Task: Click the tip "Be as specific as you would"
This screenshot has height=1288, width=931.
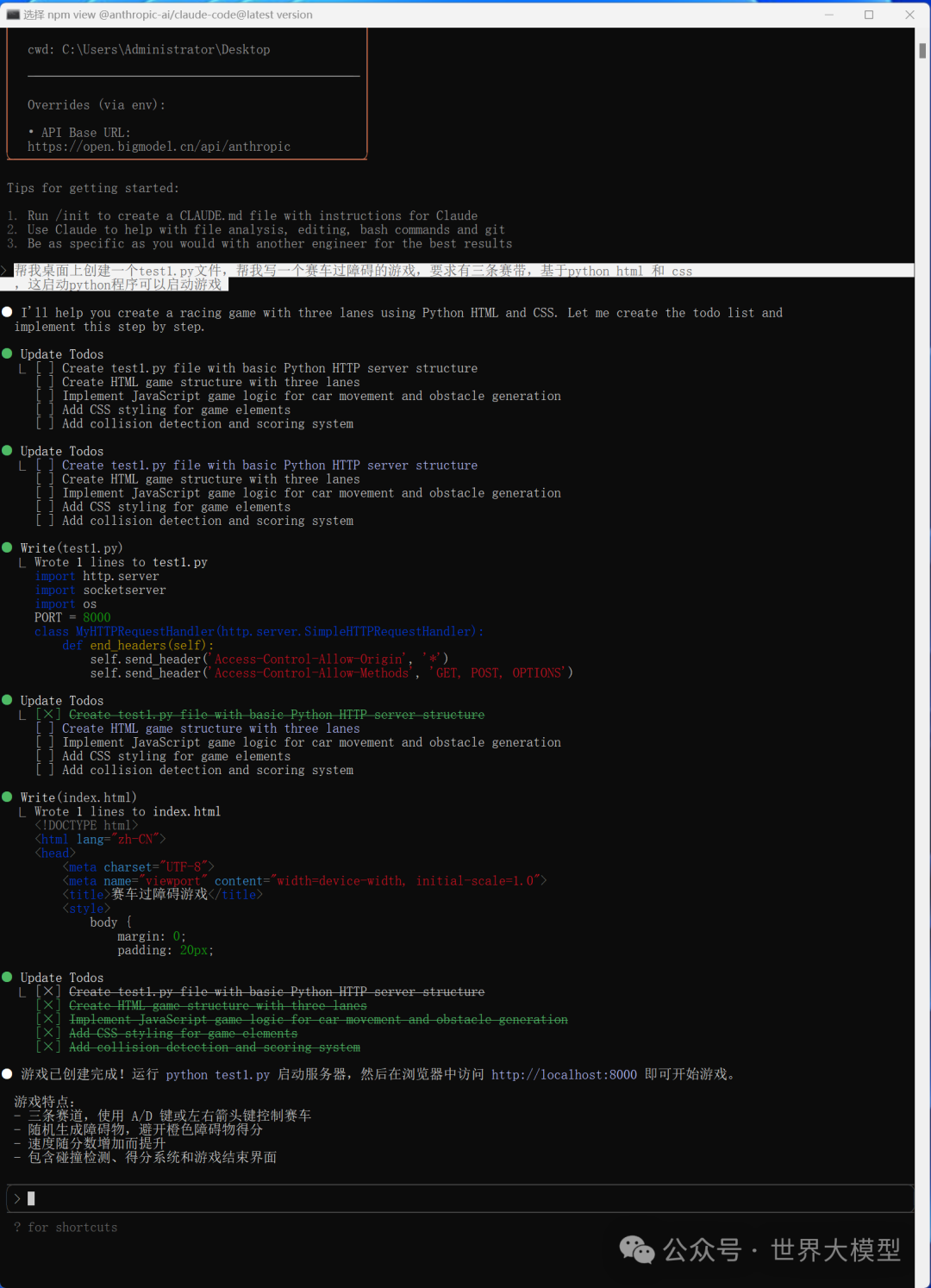Action: tap(270, 244)
